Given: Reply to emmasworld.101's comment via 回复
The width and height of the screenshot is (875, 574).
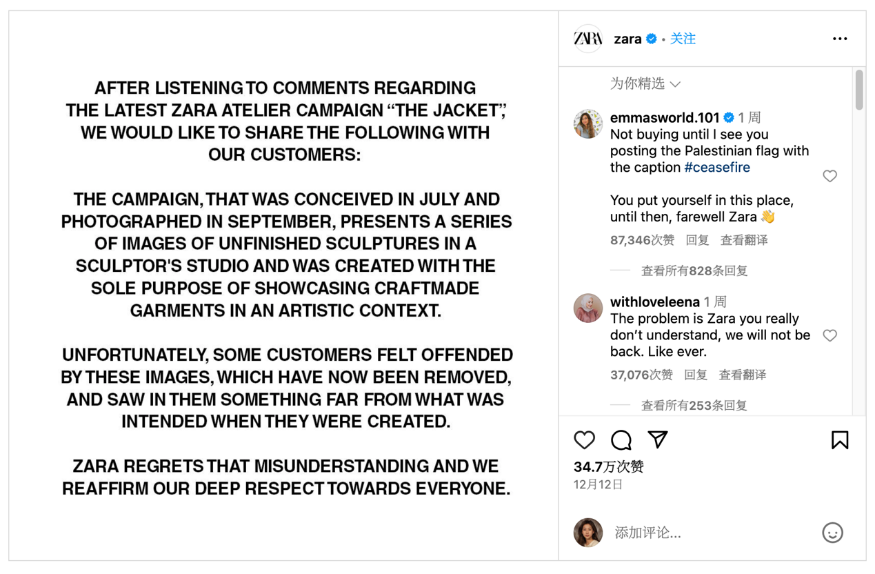Looking at the screenshot, I should click(697, 240).
